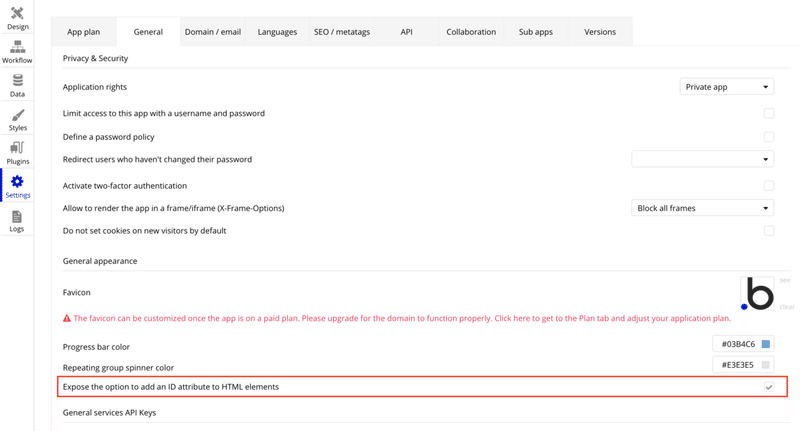Viewport: 800px width, 431px height.
Task: Open the Styles brush icon
Action: click(x=17, y=115)
